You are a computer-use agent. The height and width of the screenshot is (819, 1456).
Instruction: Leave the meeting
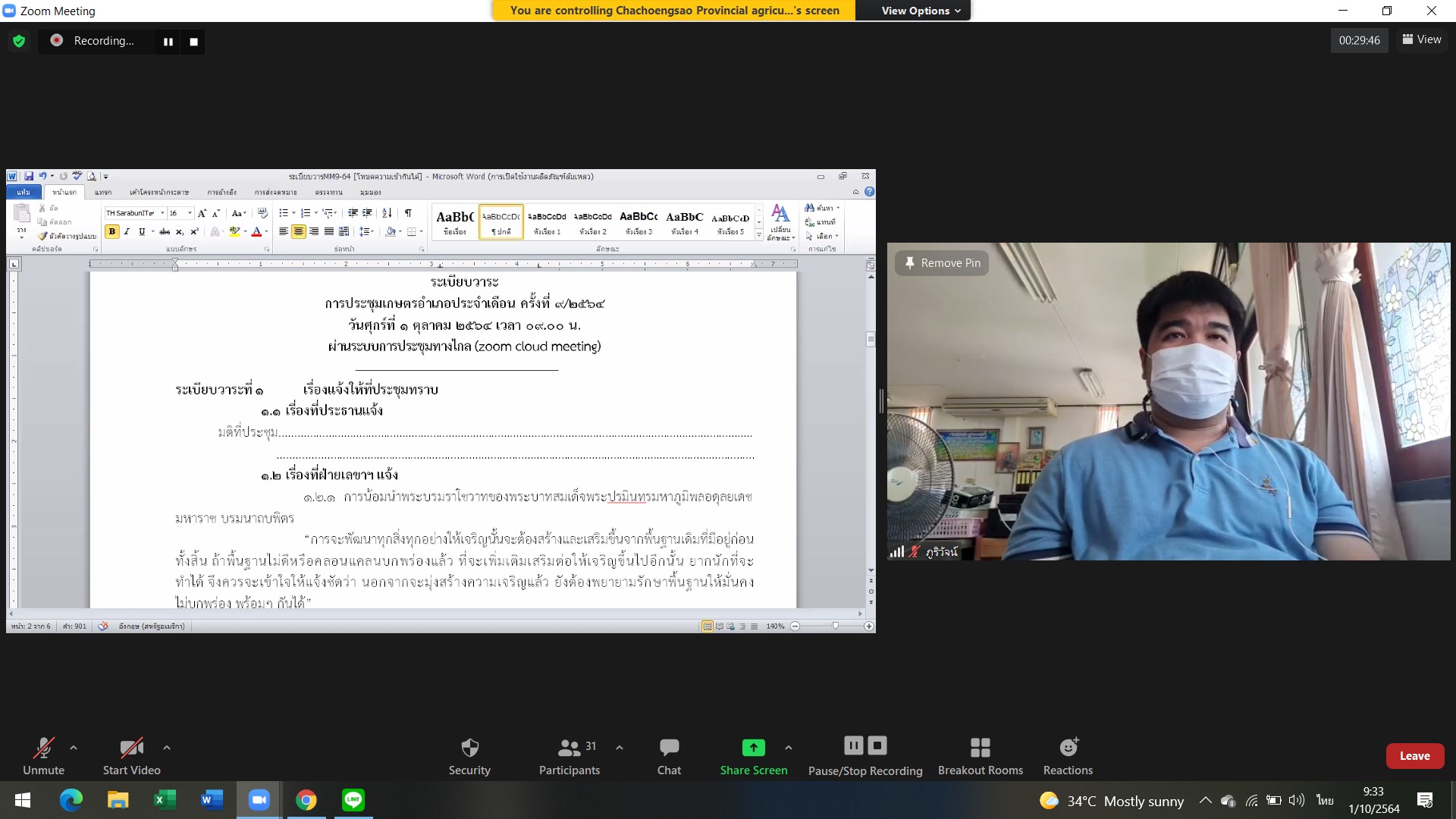(1414, 756)
